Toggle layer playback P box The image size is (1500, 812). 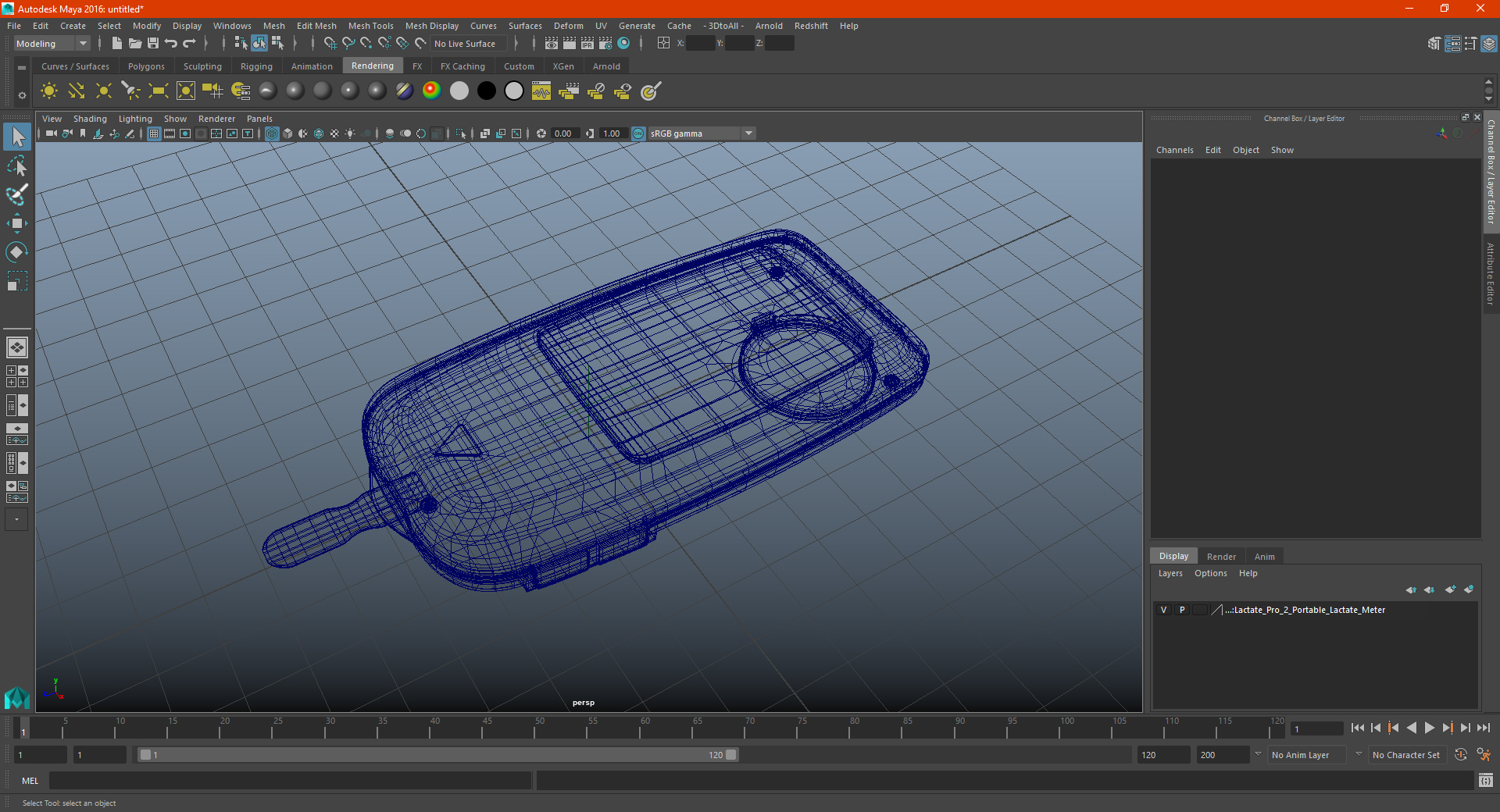(1181, 610)
